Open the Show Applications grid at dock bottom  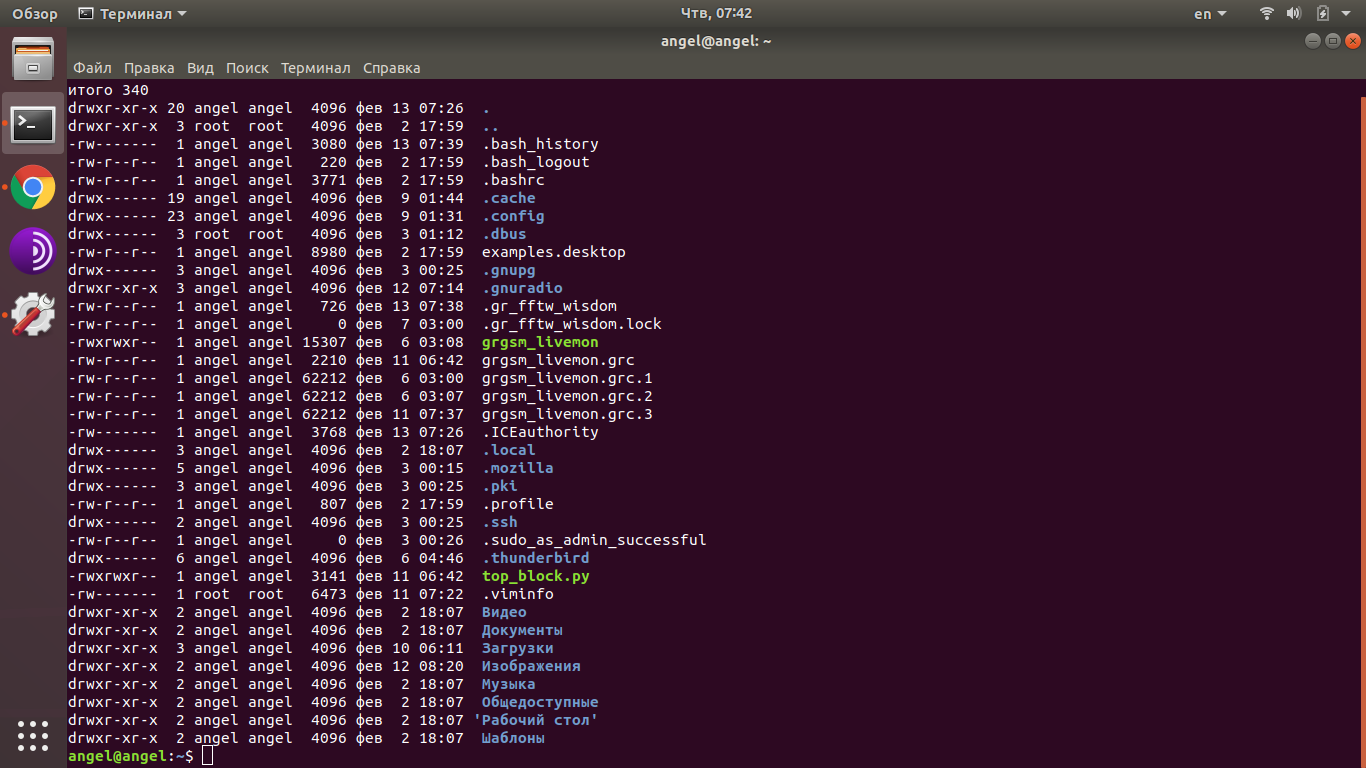pos(33,736)
